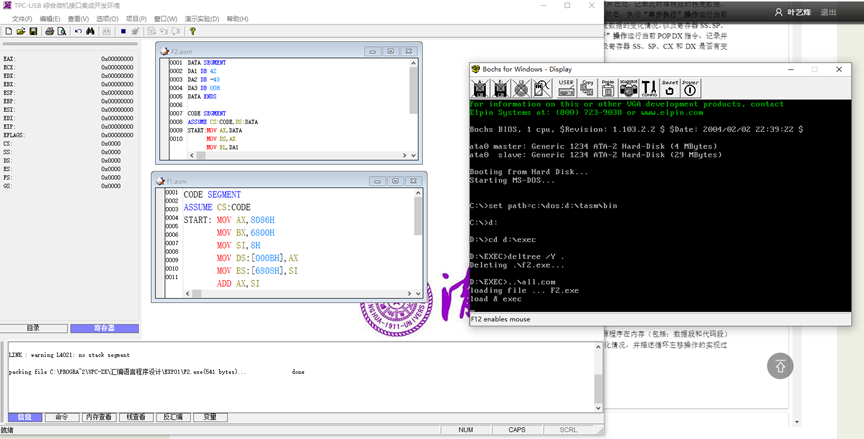Click the f1.asm horizontal scroll right arrow
This screenshot has height=439, width=864.
[409, 294]
